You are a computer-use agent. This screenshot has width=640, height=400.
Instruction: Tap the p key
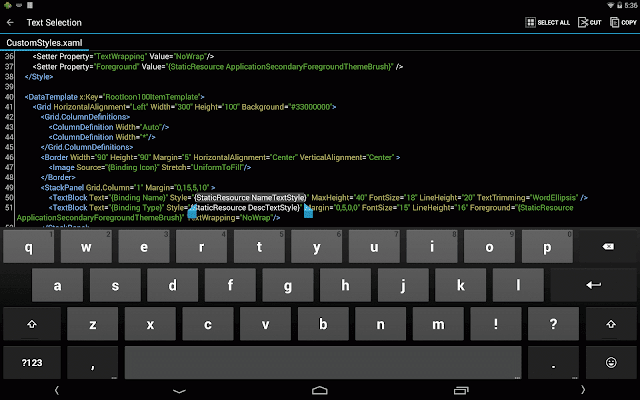pyautogui.click(x=547, y=247)
